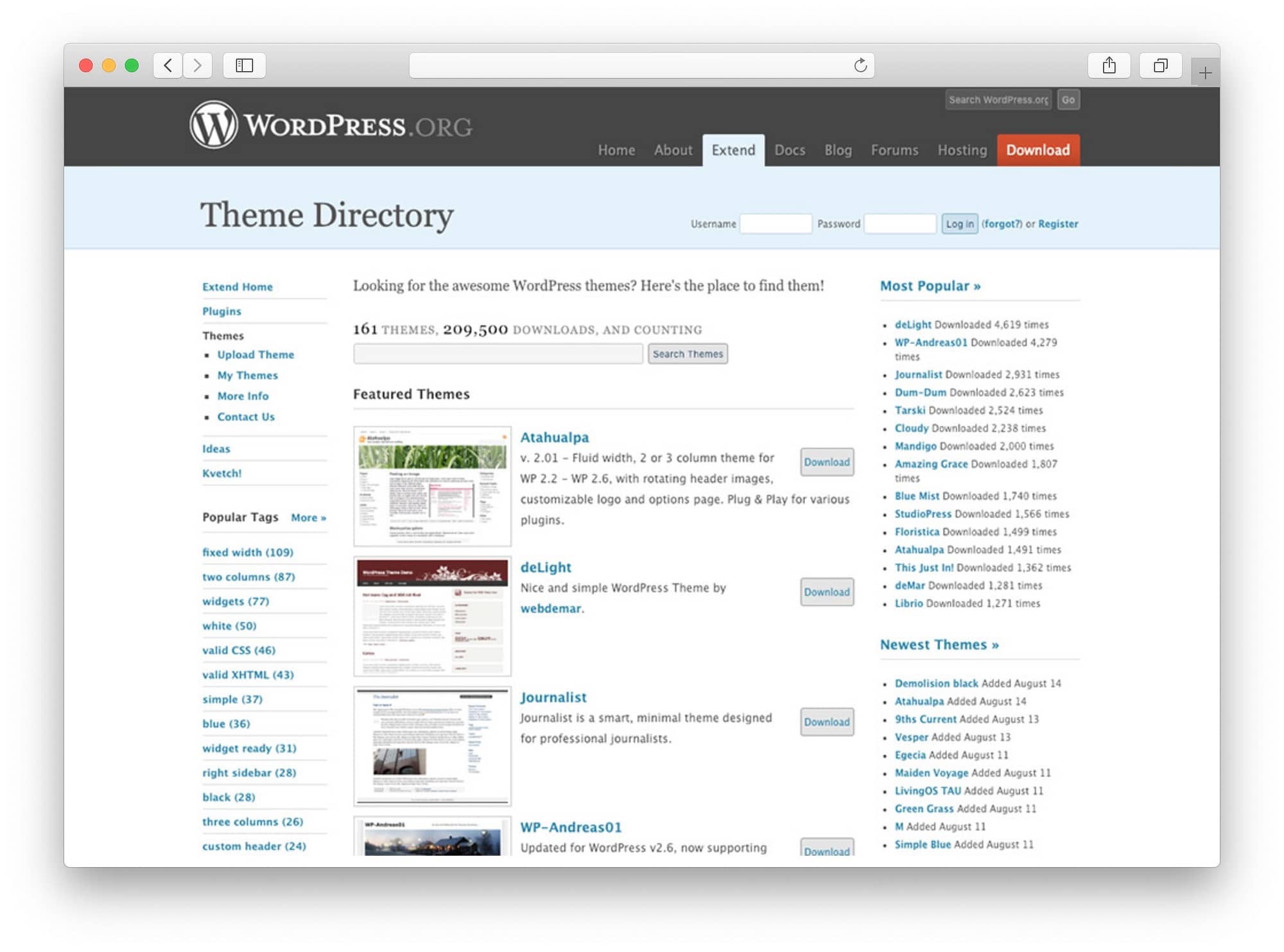Open Maiden Voyage in Newest Themes

[x=932, y=773]
